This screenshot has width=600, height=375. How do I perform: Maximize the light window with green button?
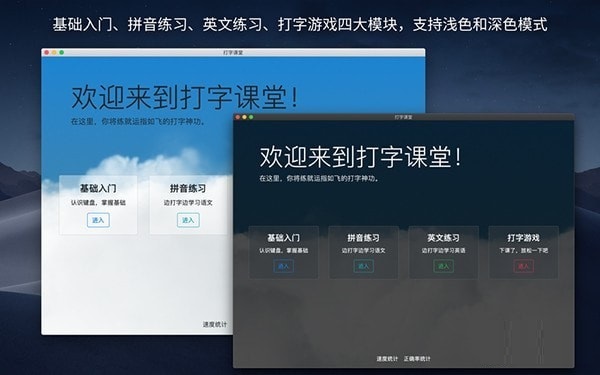click(x=62, y=52)
